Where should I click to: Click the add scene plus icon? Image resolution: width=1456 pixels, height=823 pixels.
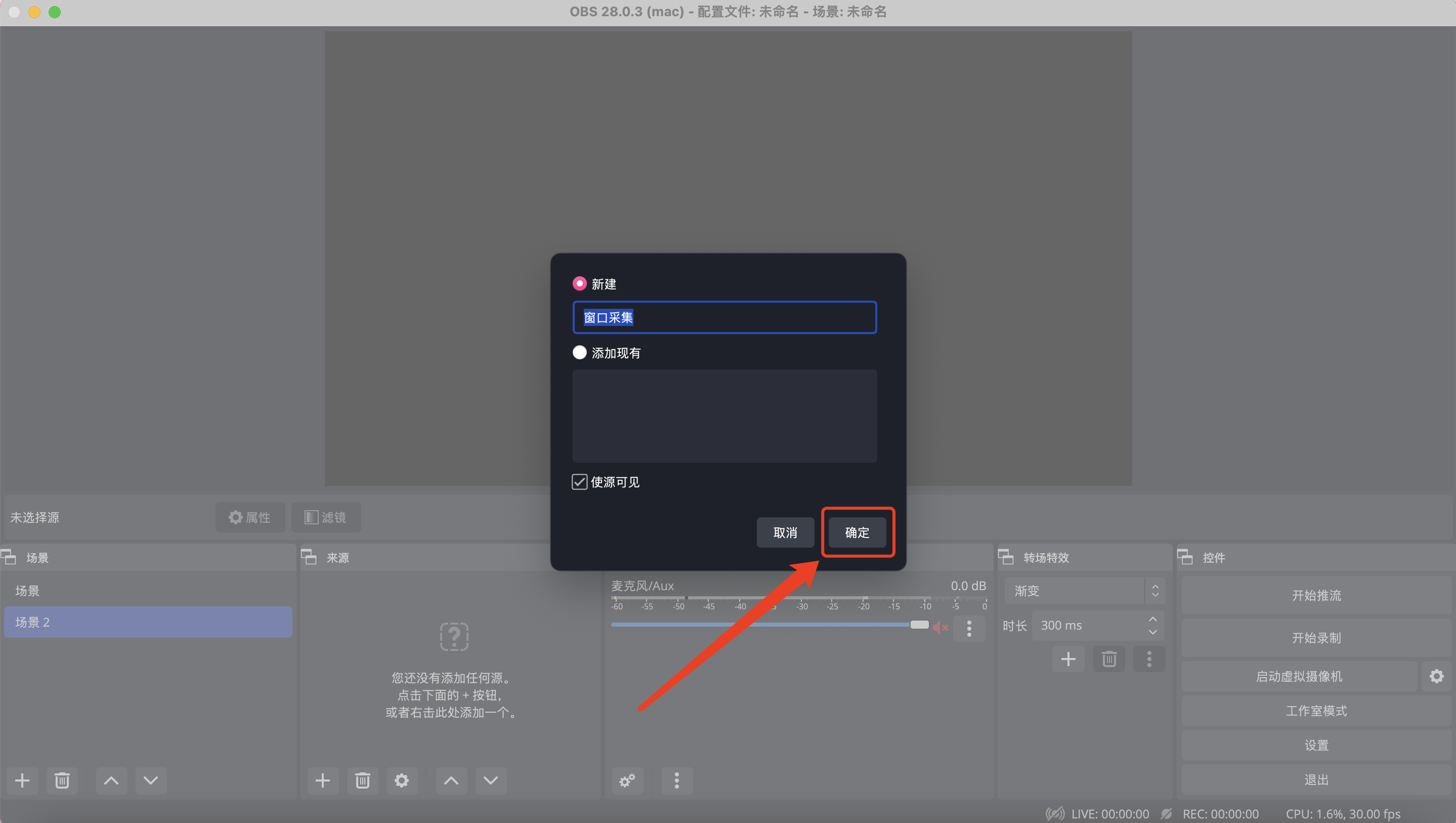(x=23, y=780)
